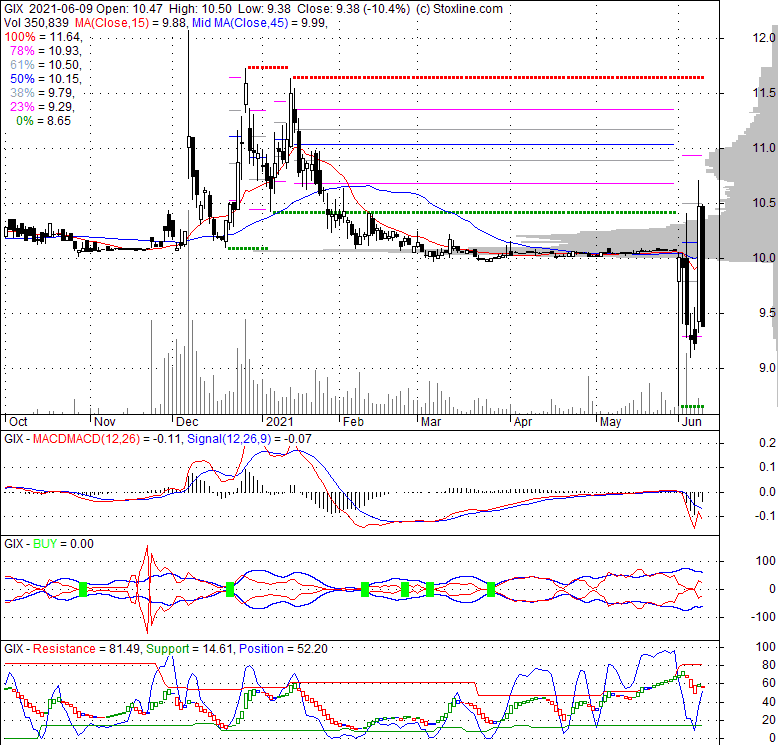This screenshot has height=745, width=780.
Task: Click the 9.5 price axis label
Action: coord(767,313)
